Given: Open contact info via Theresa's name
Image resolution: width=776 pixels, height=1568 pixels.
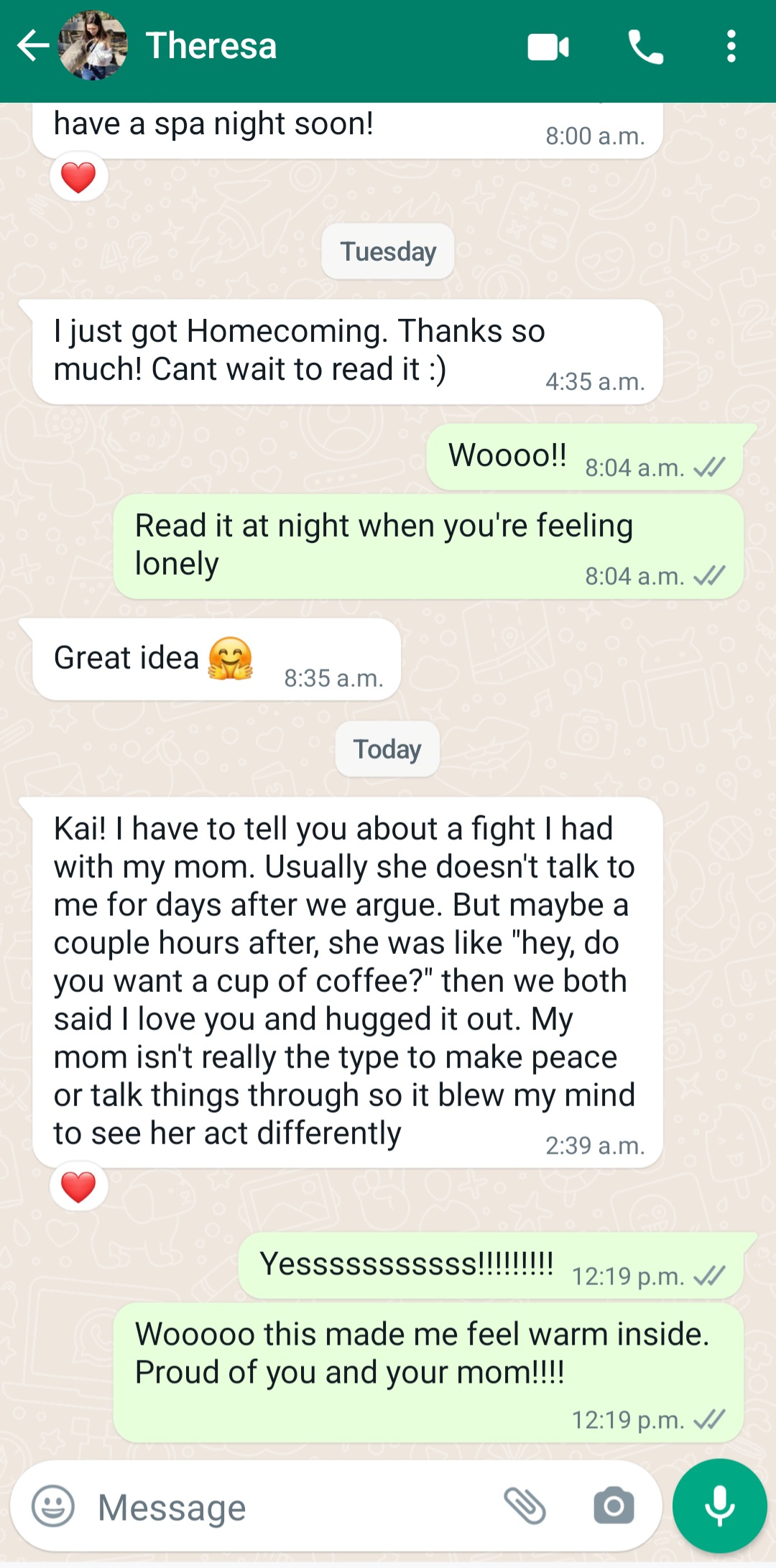Looking at the screenshot, I should click(x=211, y=46).
